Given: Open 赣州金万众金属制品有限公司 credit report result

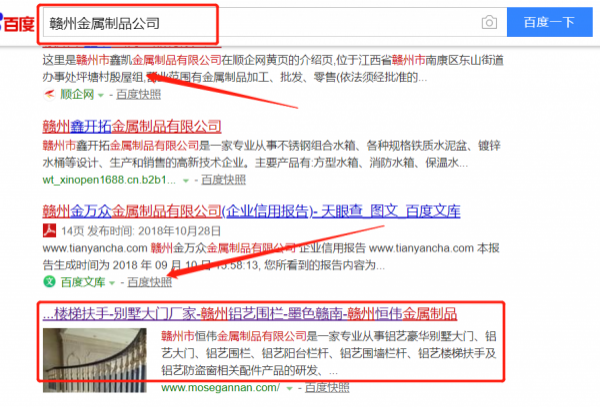Looking at the screenshot, I should coord(251,211).
